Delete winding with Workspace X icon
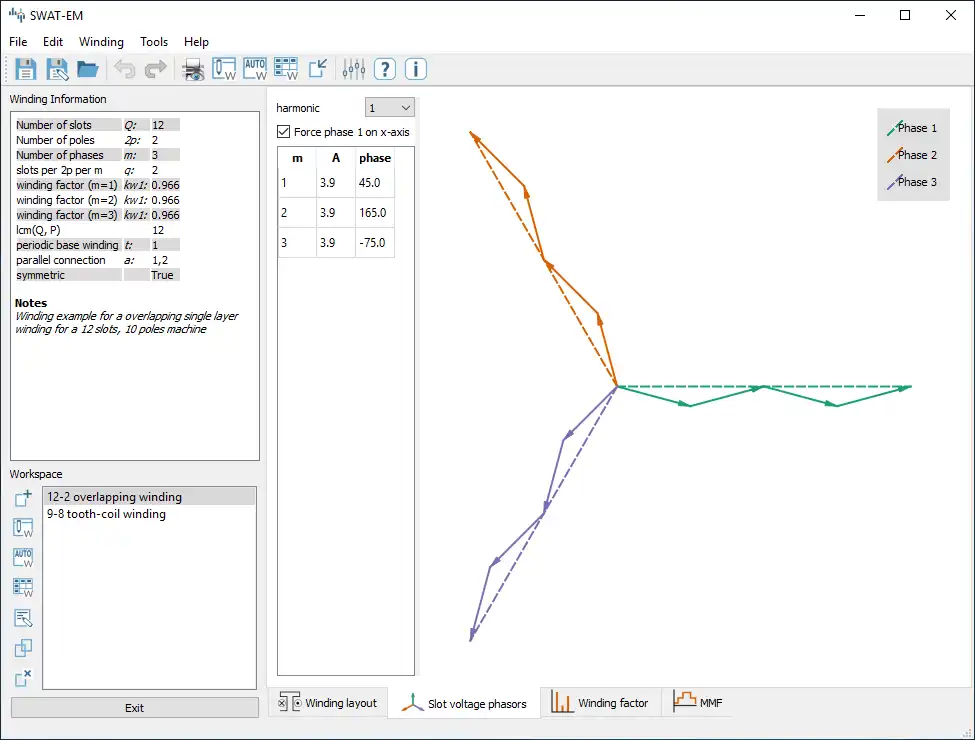This screenshot has width=975, height=740. pos(23,678)
